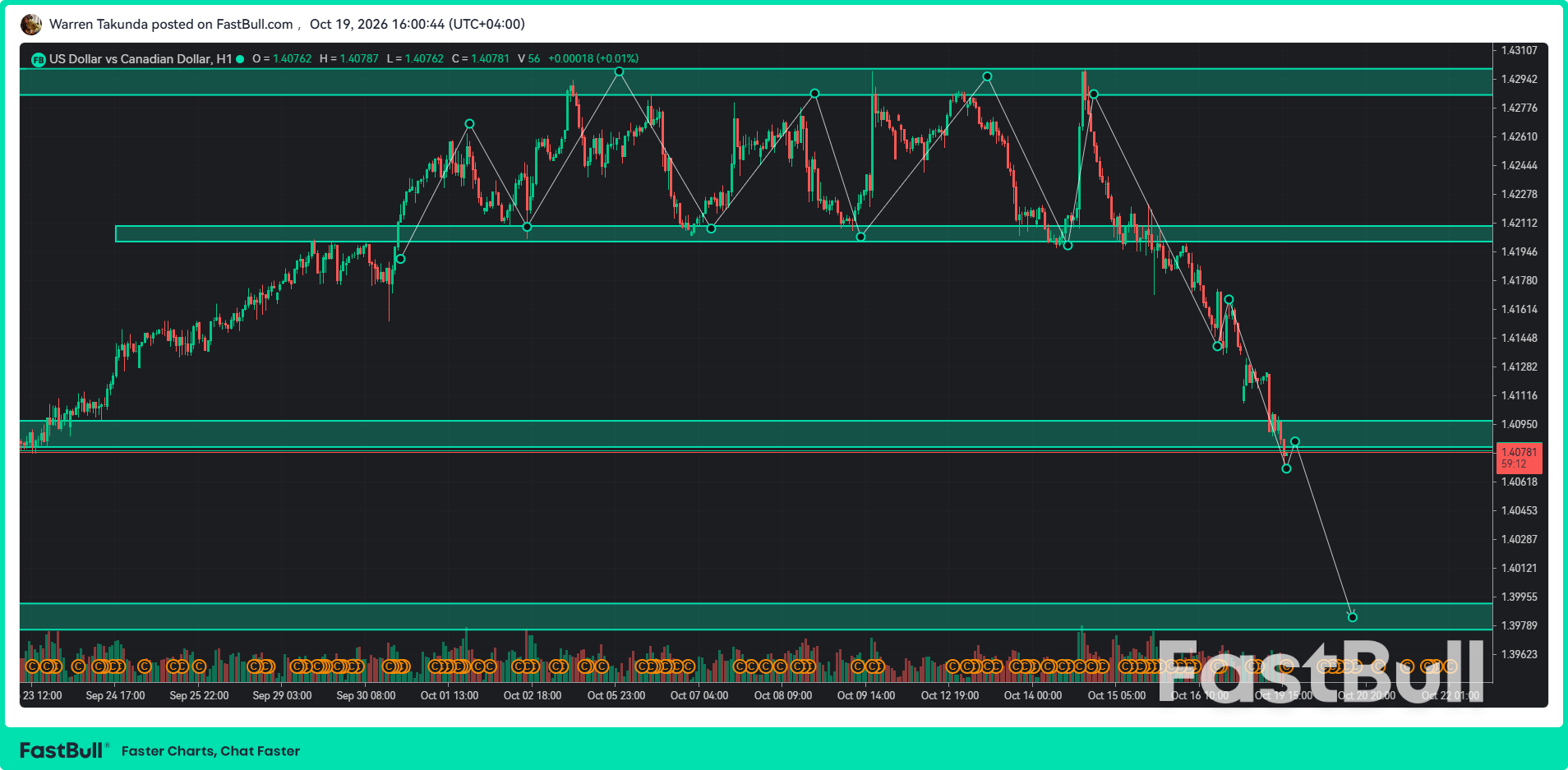Click price axis label 1.40950

tap(1519, 424)
